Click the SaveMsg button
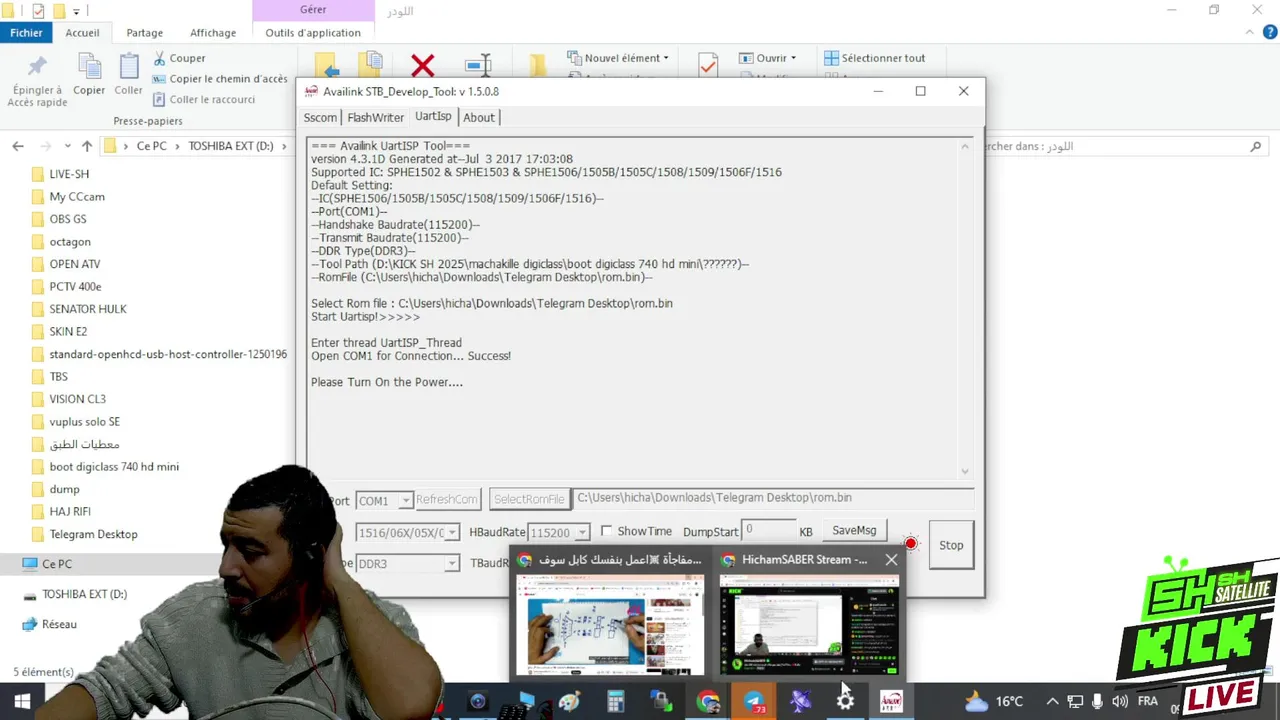 coord(854,530)
